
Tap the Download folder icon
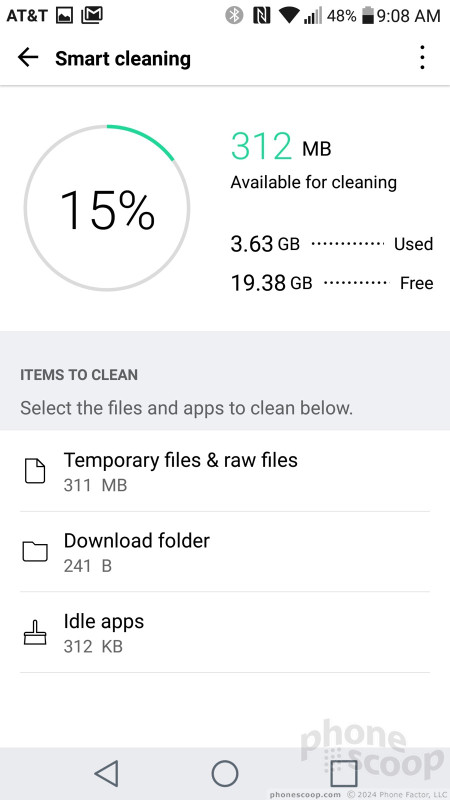35,552
